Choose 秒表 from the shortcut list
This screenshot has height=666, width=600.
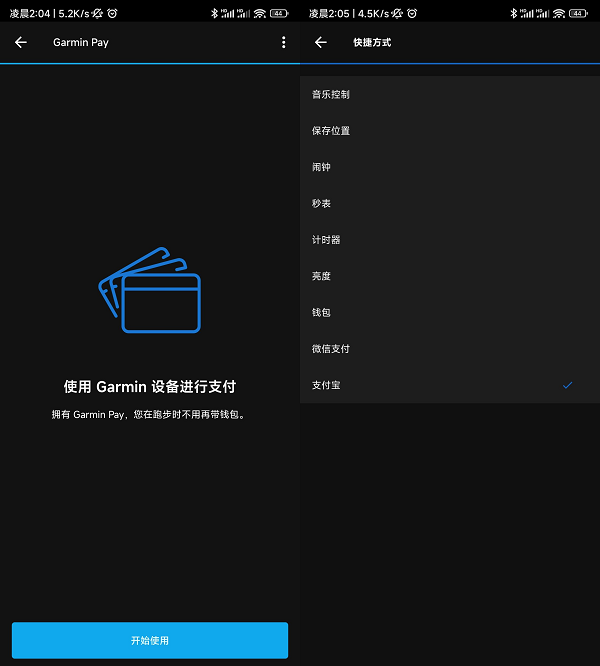(x=450, y=203)
